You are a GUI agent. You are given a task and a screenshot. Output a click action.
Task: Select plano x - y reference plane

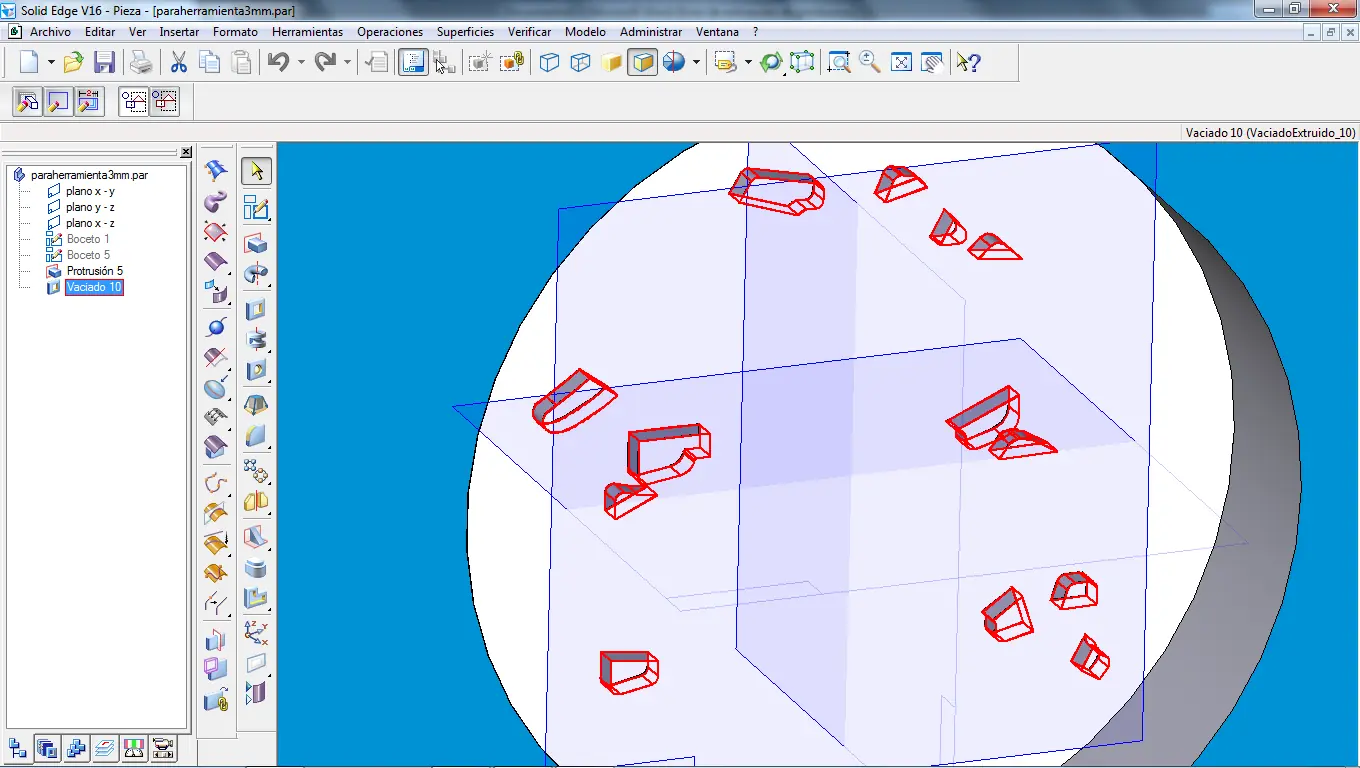pos(90,191)
